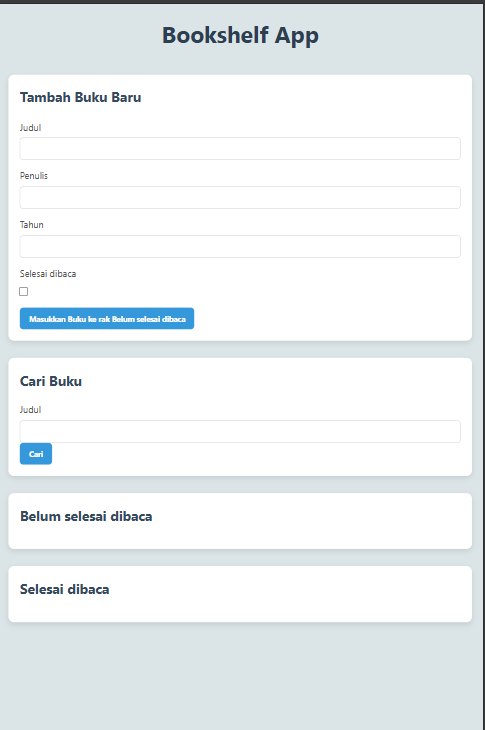This screenshot has height=730, width=485.
Task: Click the Tahun label text
Action: (32, 224)
